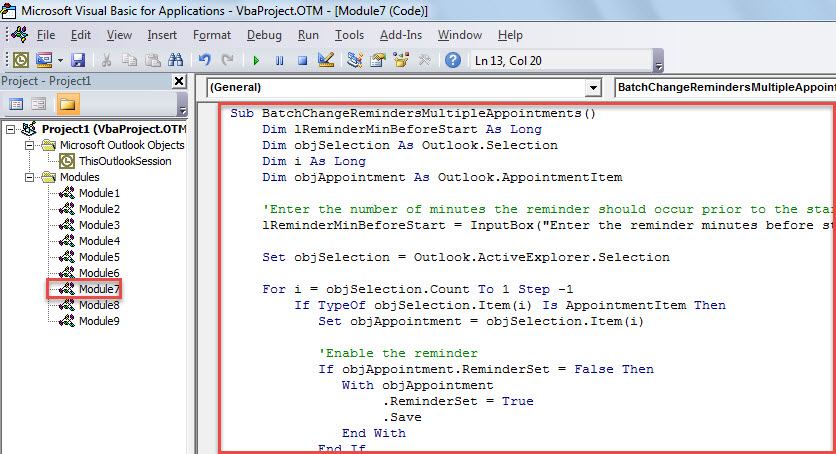Screen dimensions: 836x454
Task: Click the 'Enable the reminder comment line
Action: [398, 353]
